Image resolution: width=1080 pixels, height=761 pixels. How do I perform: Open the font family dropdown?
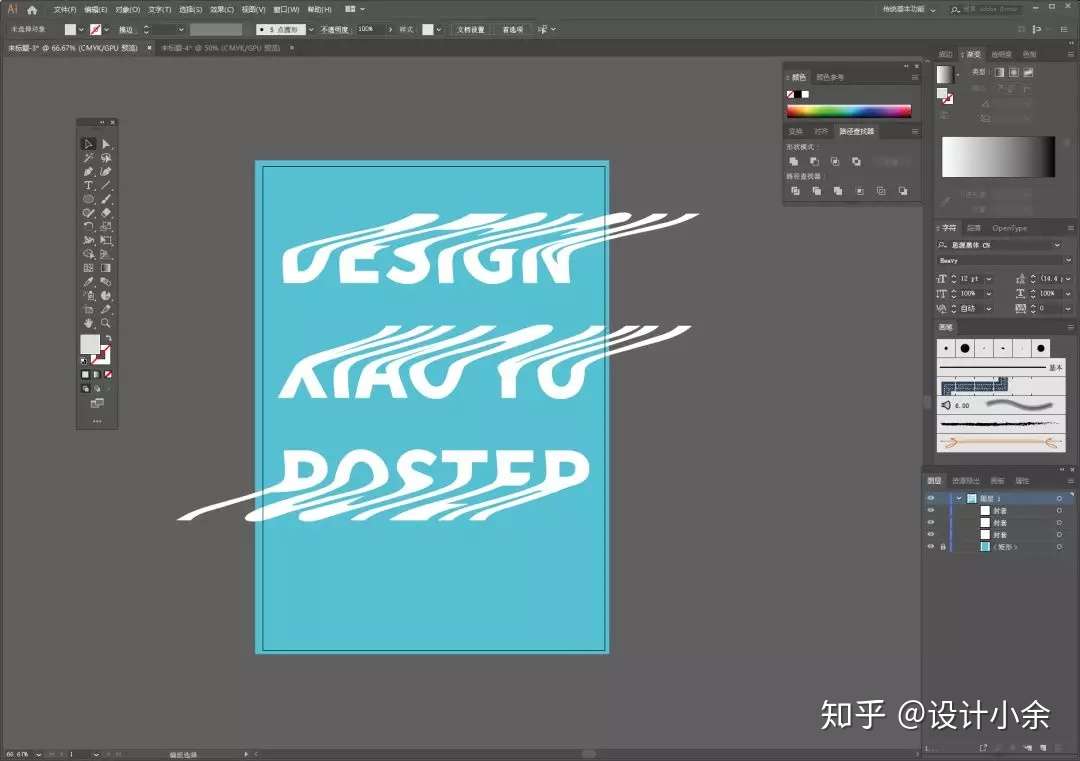(x=1057, y=245)
